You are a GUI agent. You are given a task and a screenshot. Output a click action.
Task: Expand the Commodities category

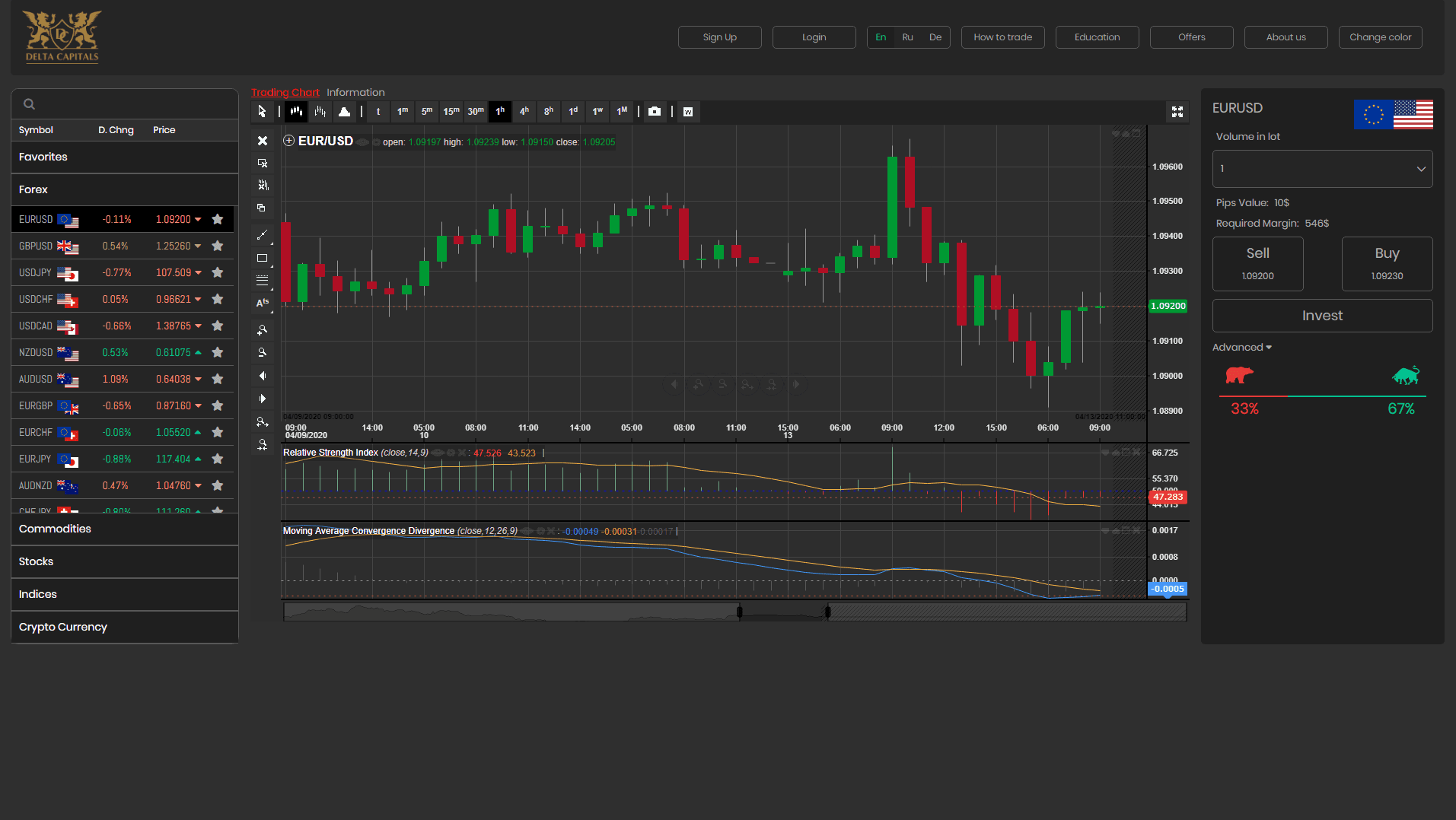click(55, 529)
